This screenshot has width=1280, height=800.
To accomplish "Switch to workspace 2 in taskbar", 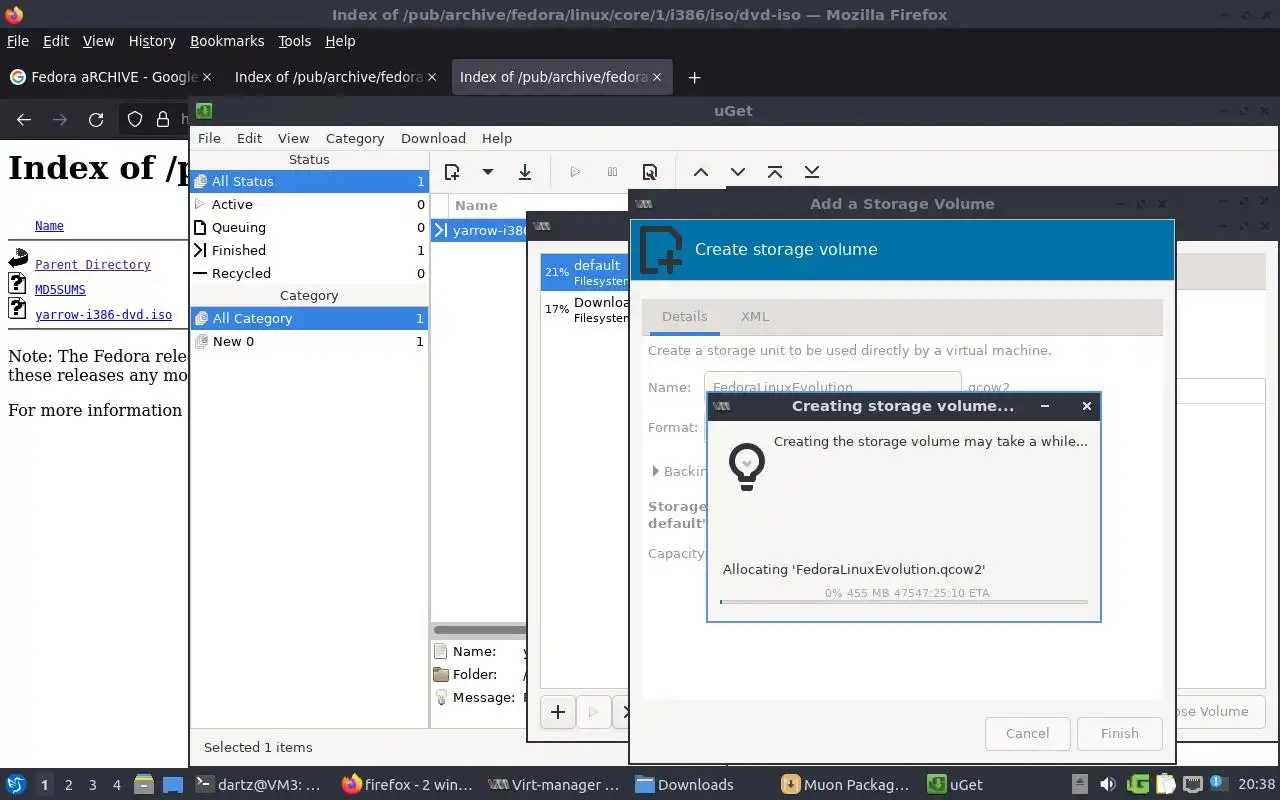I will [68, 785].
